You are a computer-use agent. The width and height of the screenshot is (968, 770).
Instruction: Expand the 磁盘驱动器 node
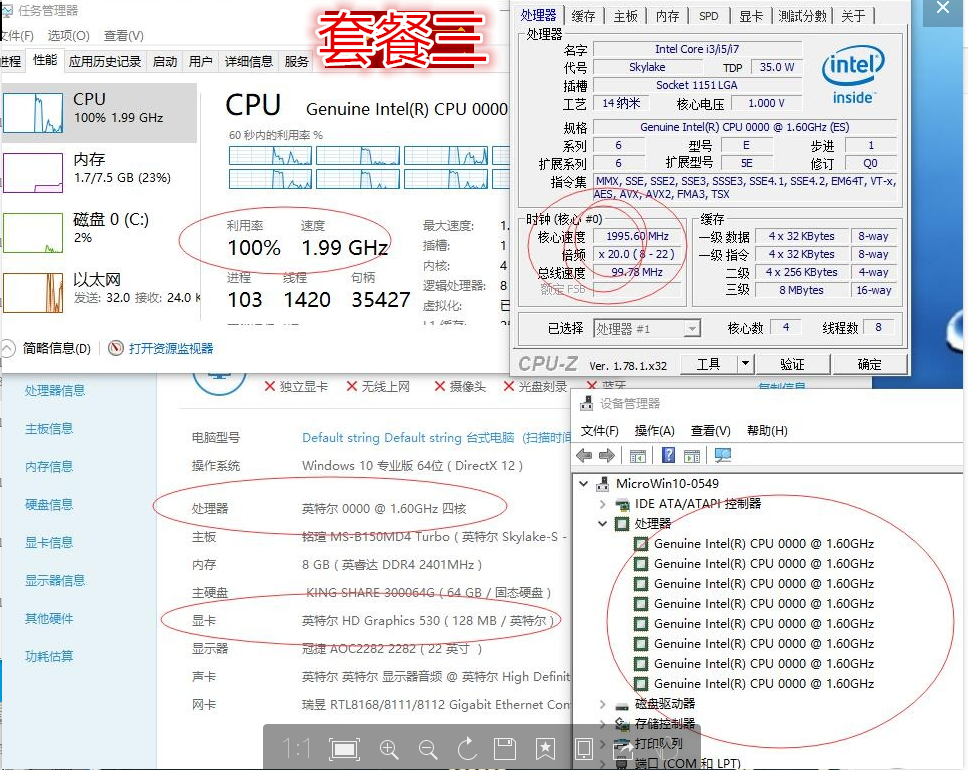click(603, 704)
